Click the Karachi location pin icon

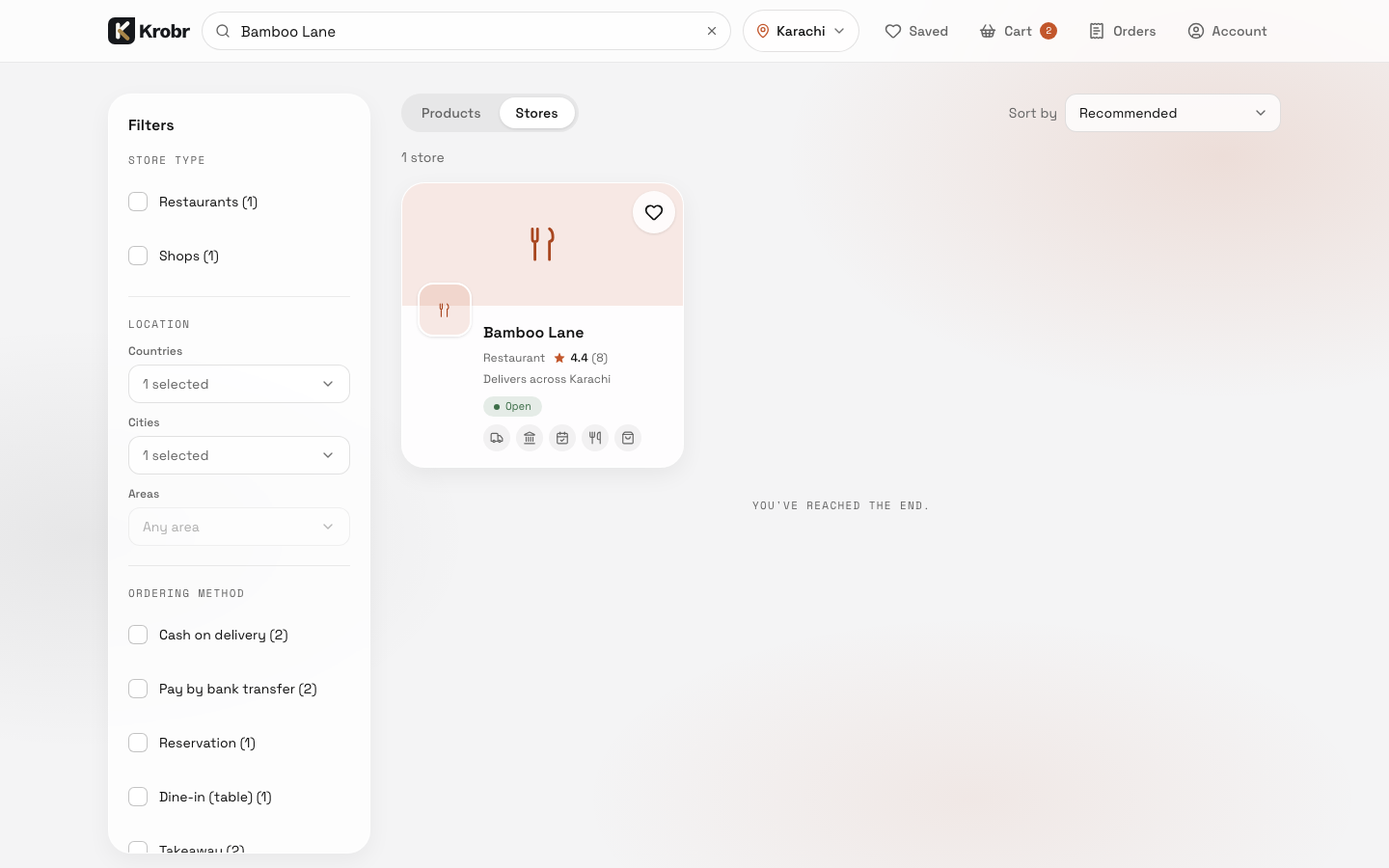point(763,31)
